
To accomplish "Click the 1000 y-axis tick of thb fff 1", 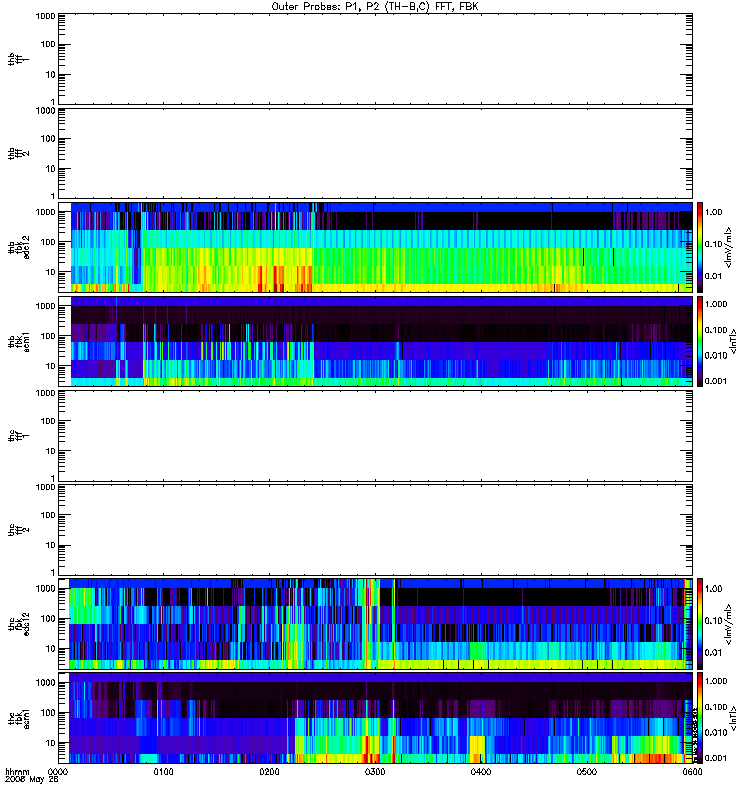I will [45, 16].
